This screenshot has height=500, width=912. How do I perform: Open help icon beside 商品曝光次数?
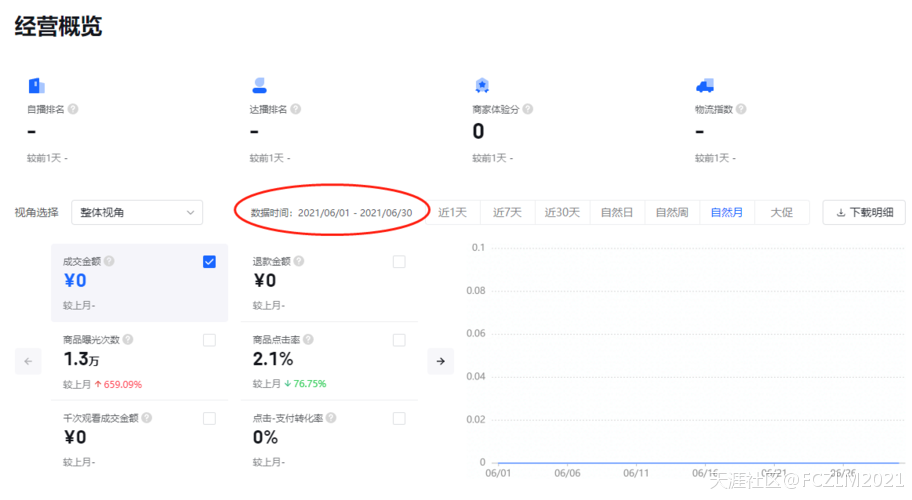[x=128, y=340]
